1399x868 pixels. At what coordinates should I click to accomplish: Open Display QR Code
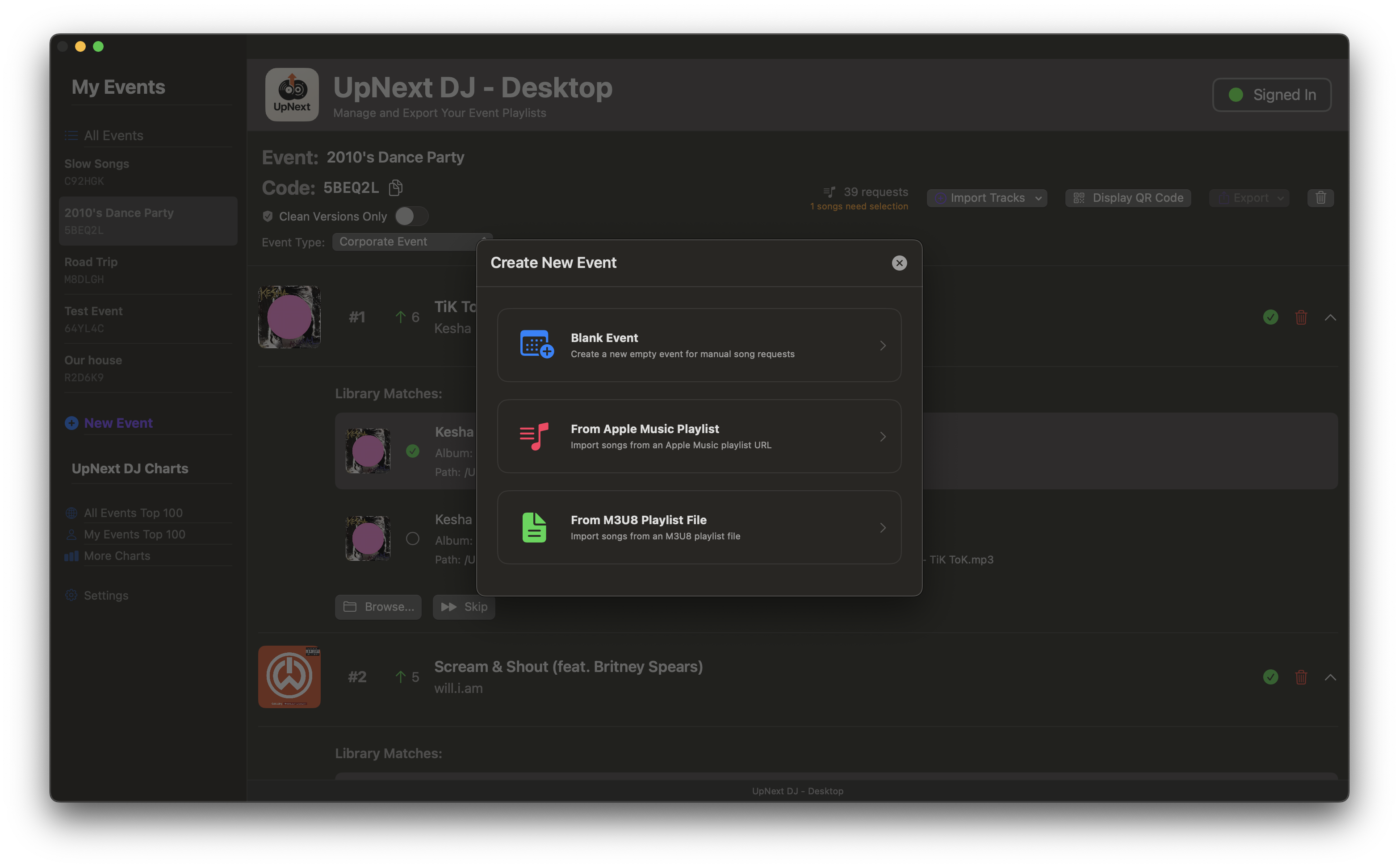[1127, 197]
